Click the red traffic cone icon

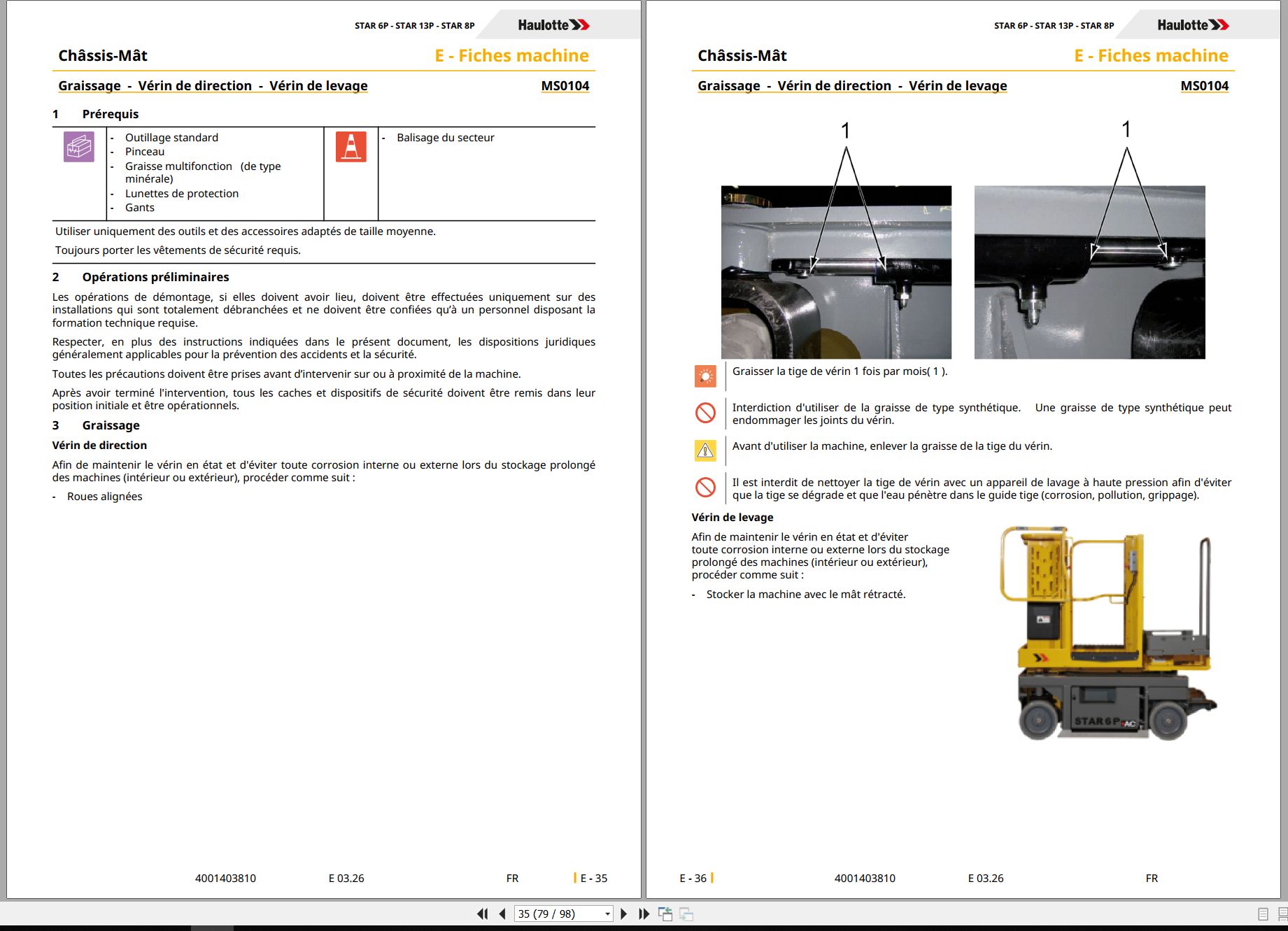coord(351,147)
